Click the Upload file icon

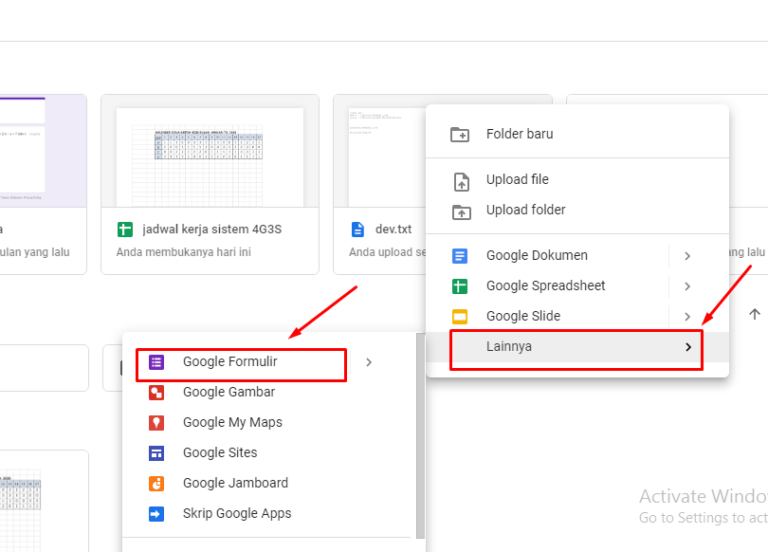[461, 182]
